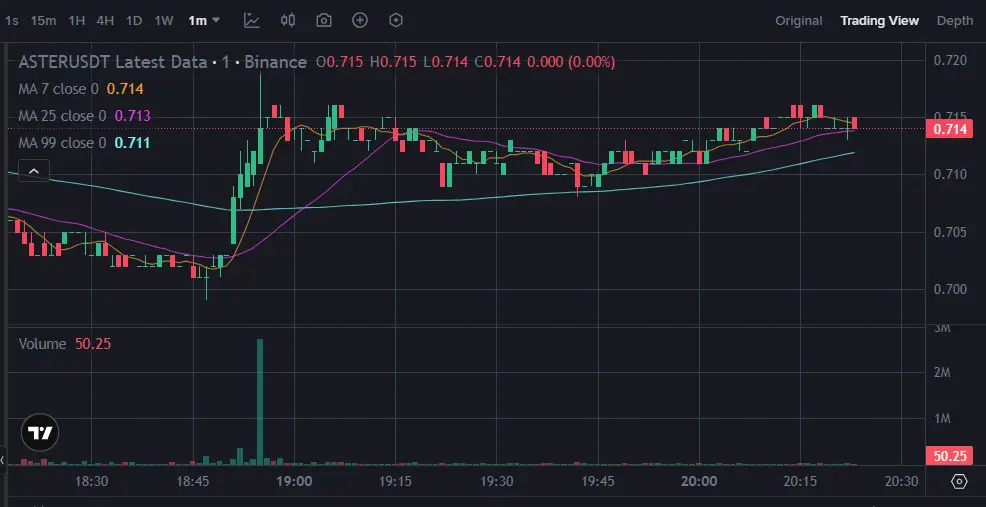Choose the 4H interval
This screenshot has height=507, width=986.
(x=105, y=20)
